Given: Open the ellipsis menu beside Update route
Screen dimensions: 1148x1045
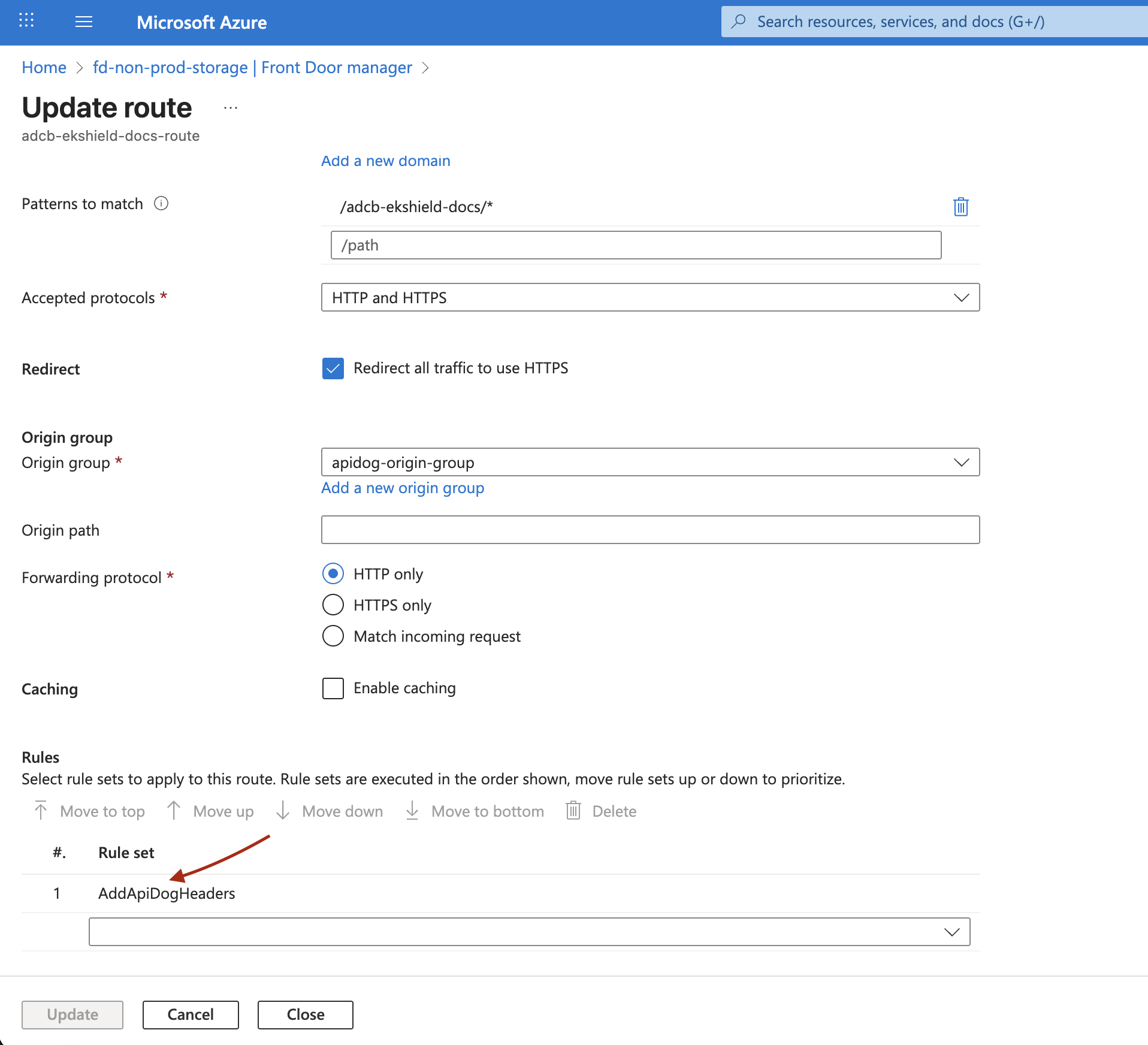Looking at the screenshot, I should coord(231,108).
